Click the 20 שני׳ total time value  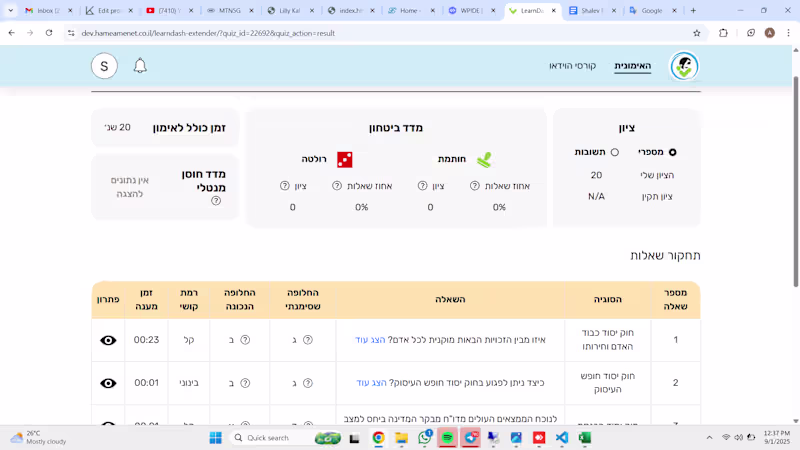tap(117, 128)
